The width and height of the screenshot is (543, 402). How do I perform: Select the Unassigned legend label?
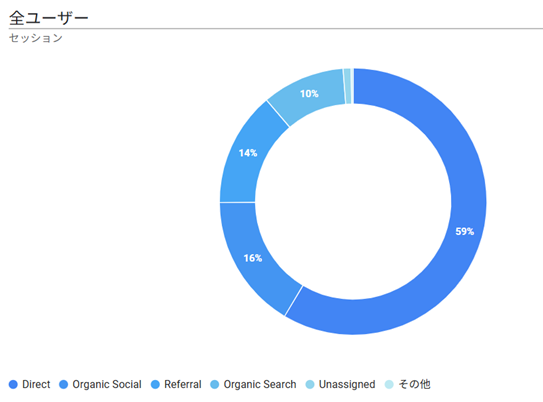[x=347, y=384]
